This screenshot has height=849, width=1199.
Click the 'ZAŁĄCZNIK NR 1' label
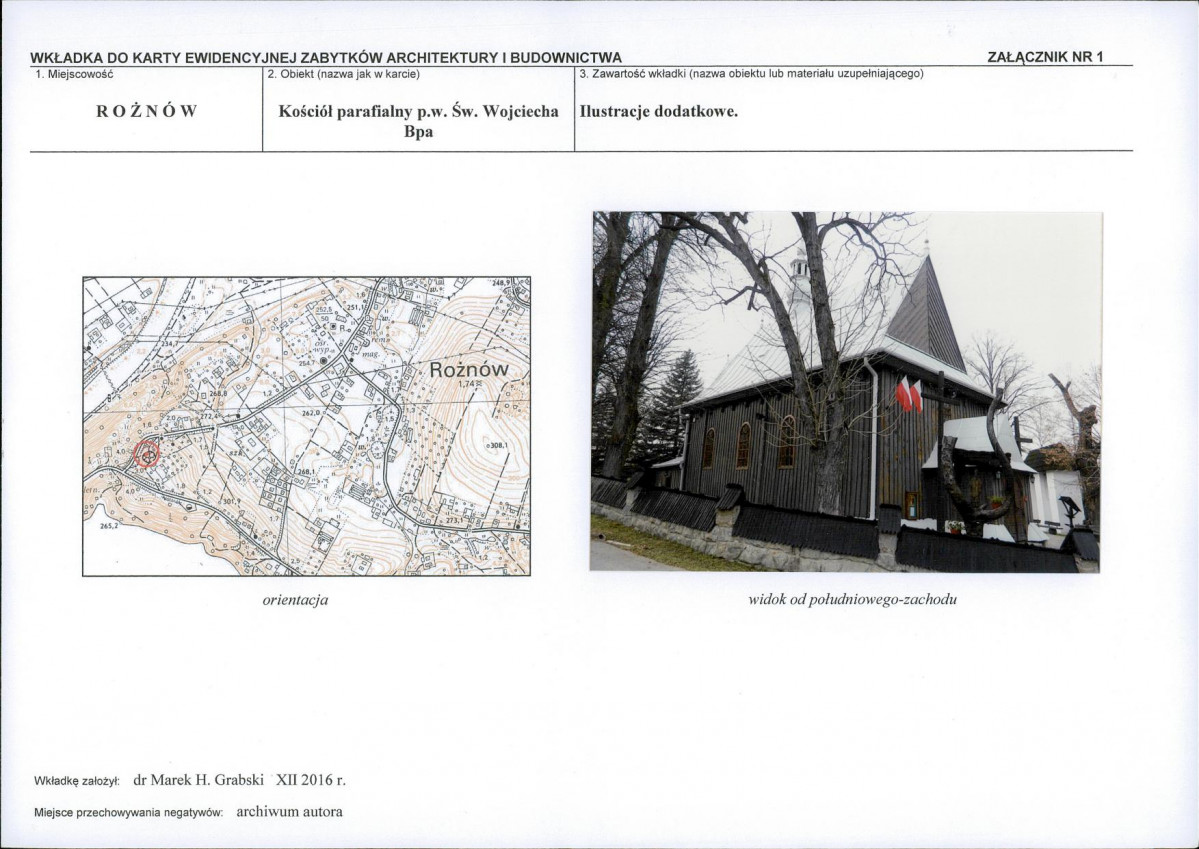1045,57
